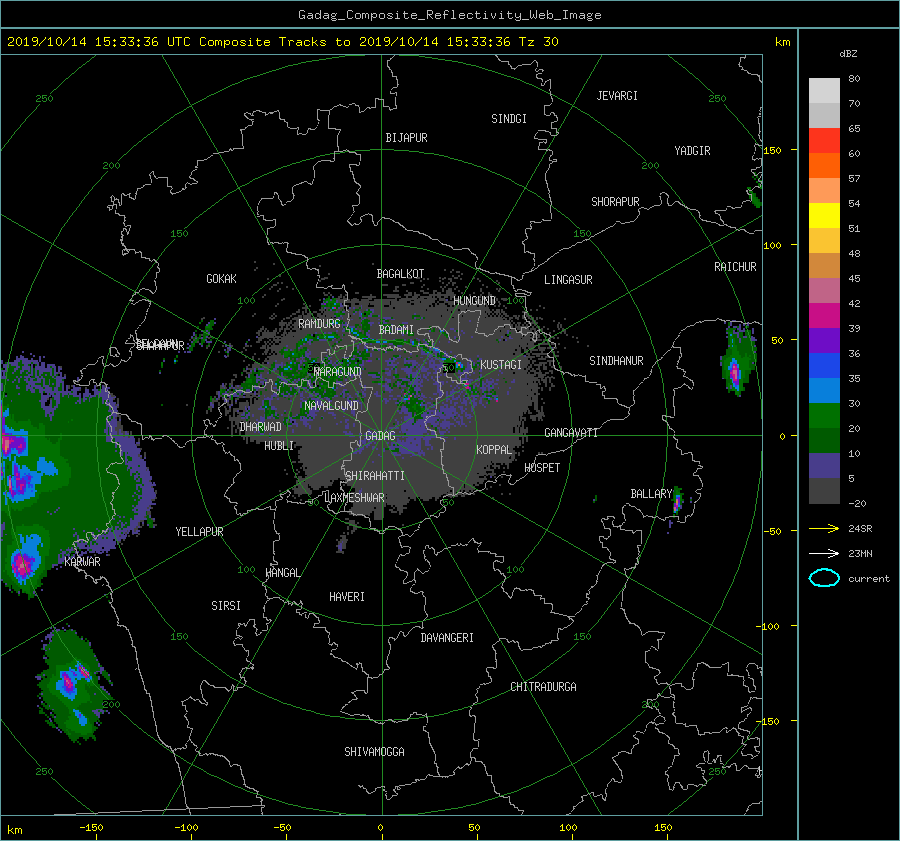Image resolution: width=900 pixels, height=841 pixels.
Task: Click the NAVALGUND city label
Action: tap(331, 406)
